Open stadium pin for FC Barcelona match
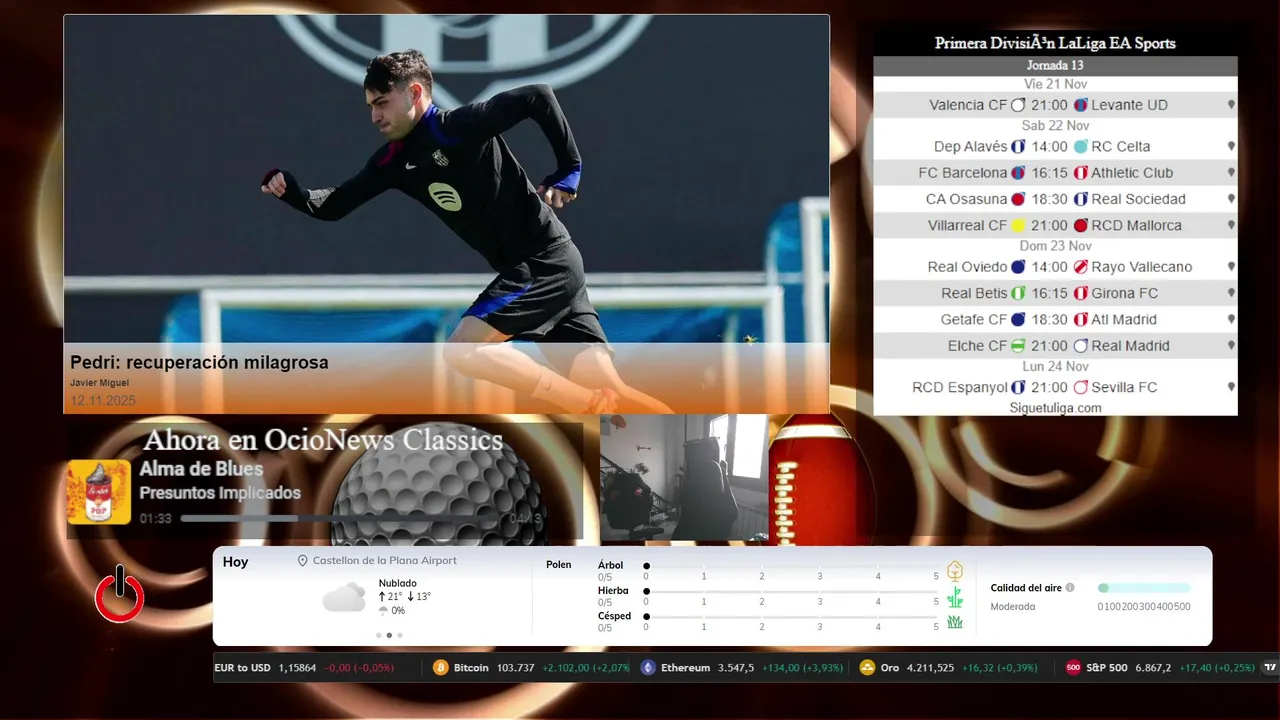 1231,173
